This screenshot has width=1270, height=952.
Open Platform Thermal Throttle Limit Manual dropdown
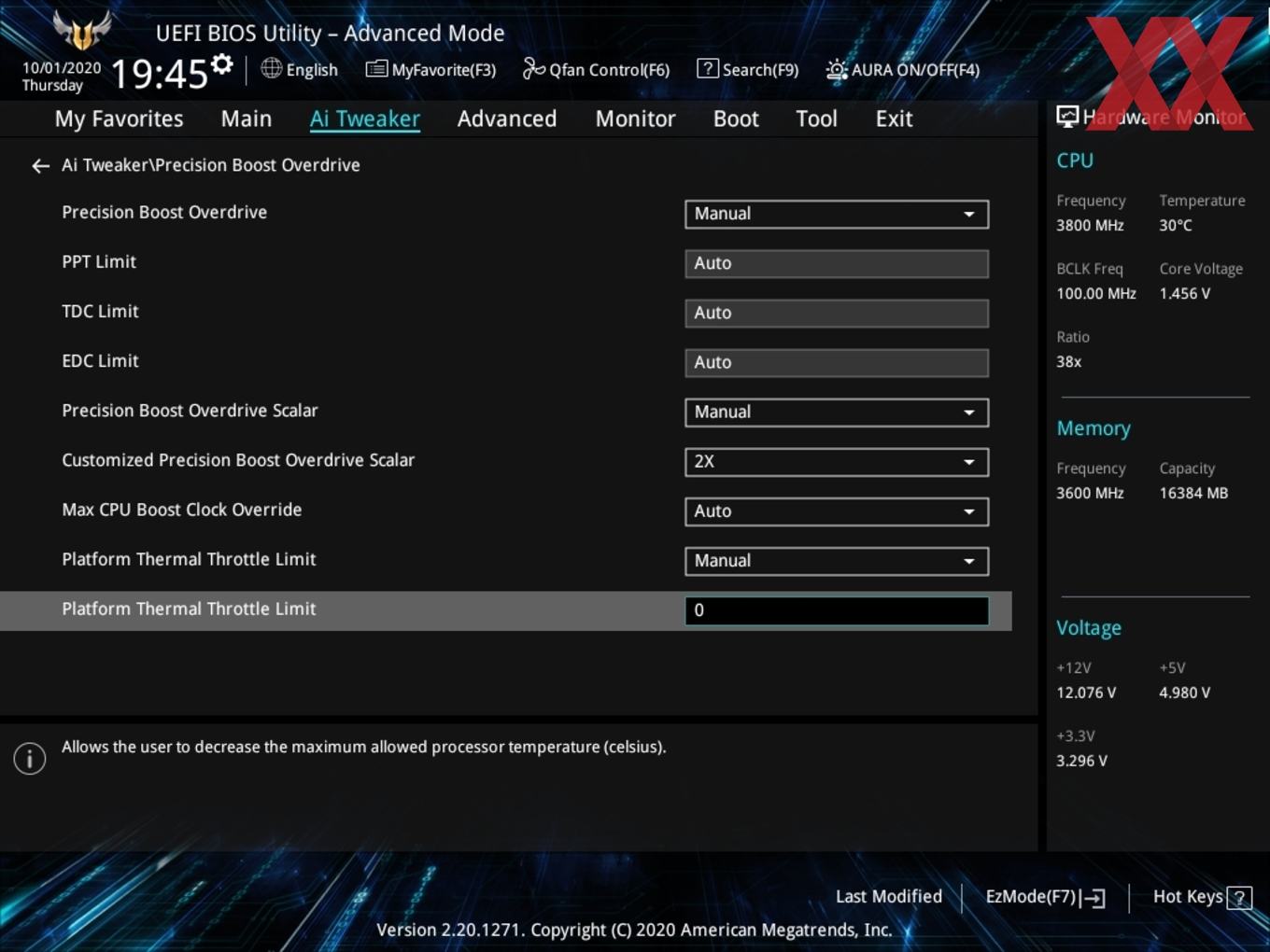click(x=837, y=560)
